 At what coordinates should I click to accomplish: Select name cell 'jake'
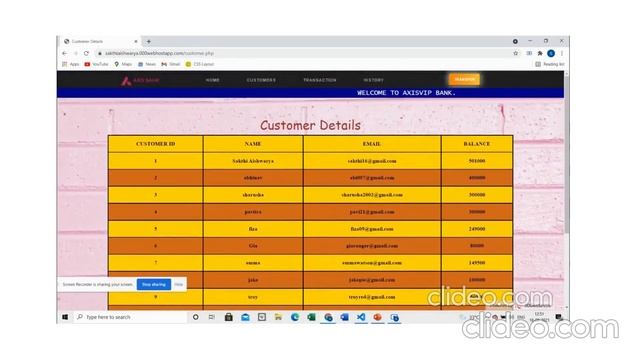click(253, 280)
